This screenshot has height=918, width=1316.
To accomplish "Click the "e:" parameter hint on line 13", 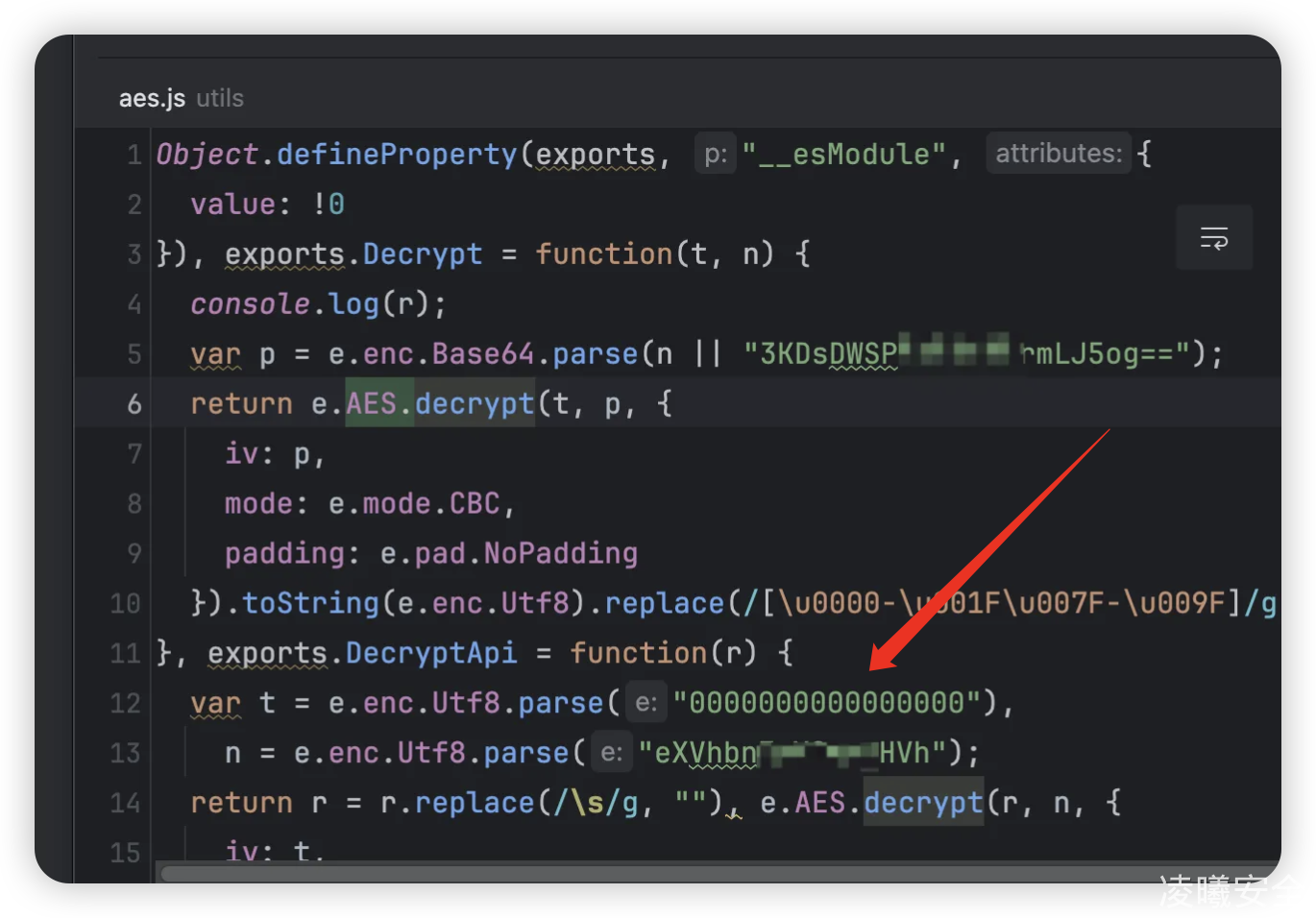I will (x=612, y=753).
